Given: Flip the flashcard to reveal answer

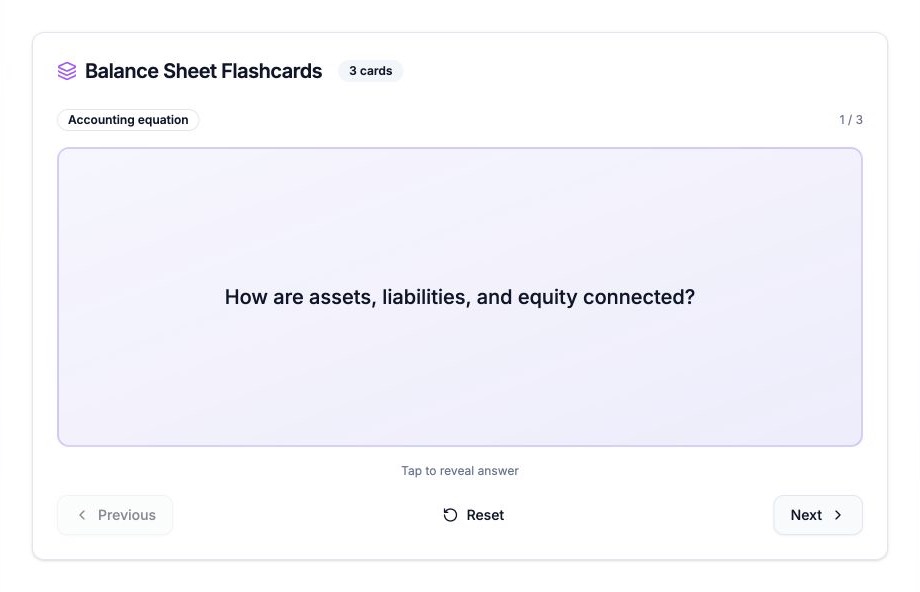Looking at the screenshot, I should tap(460, 297).
